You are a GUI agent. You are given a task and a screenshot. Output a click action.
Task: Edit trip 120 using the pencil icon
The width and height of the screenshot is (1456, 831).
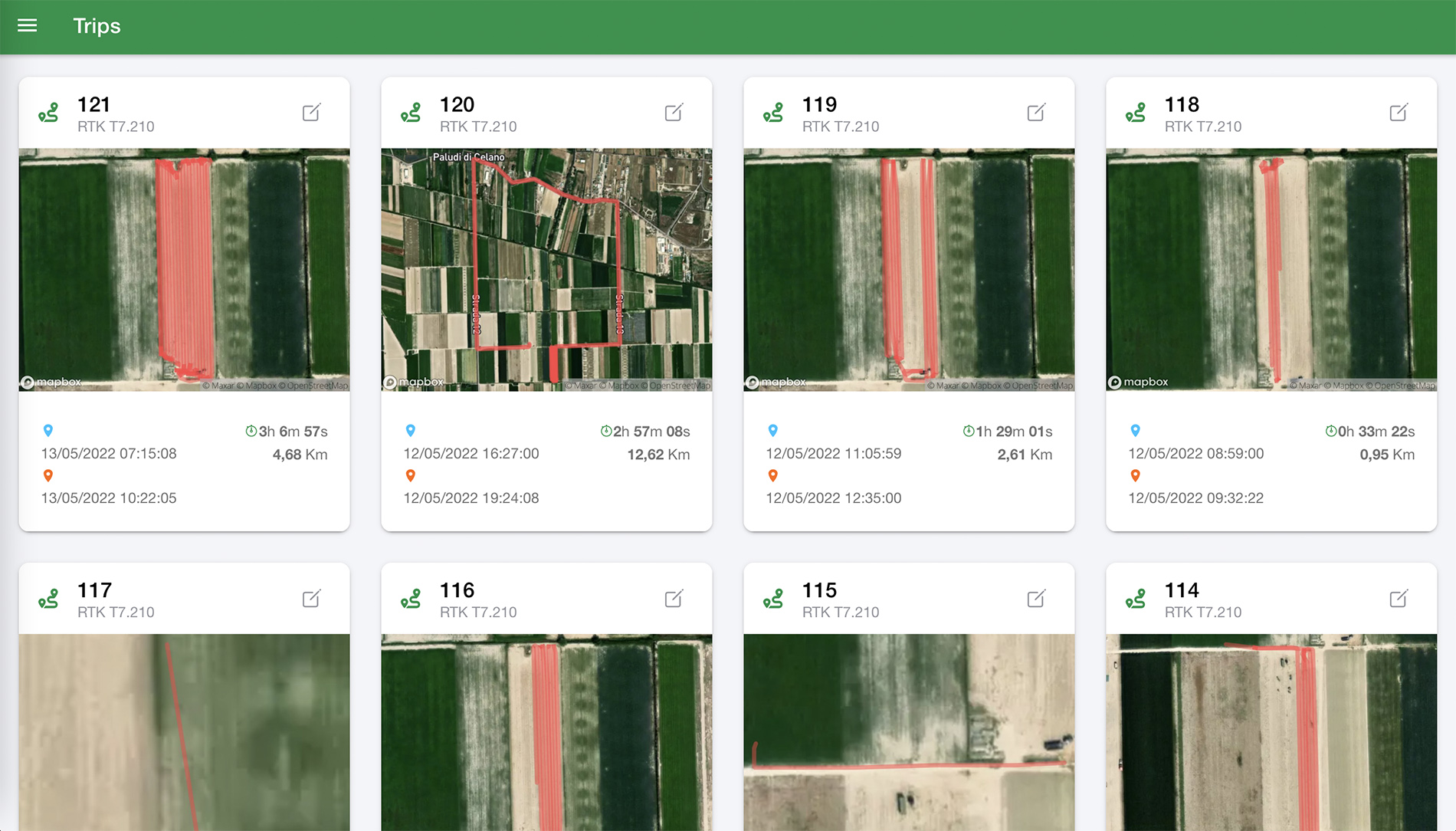click(x=674, y=113)
